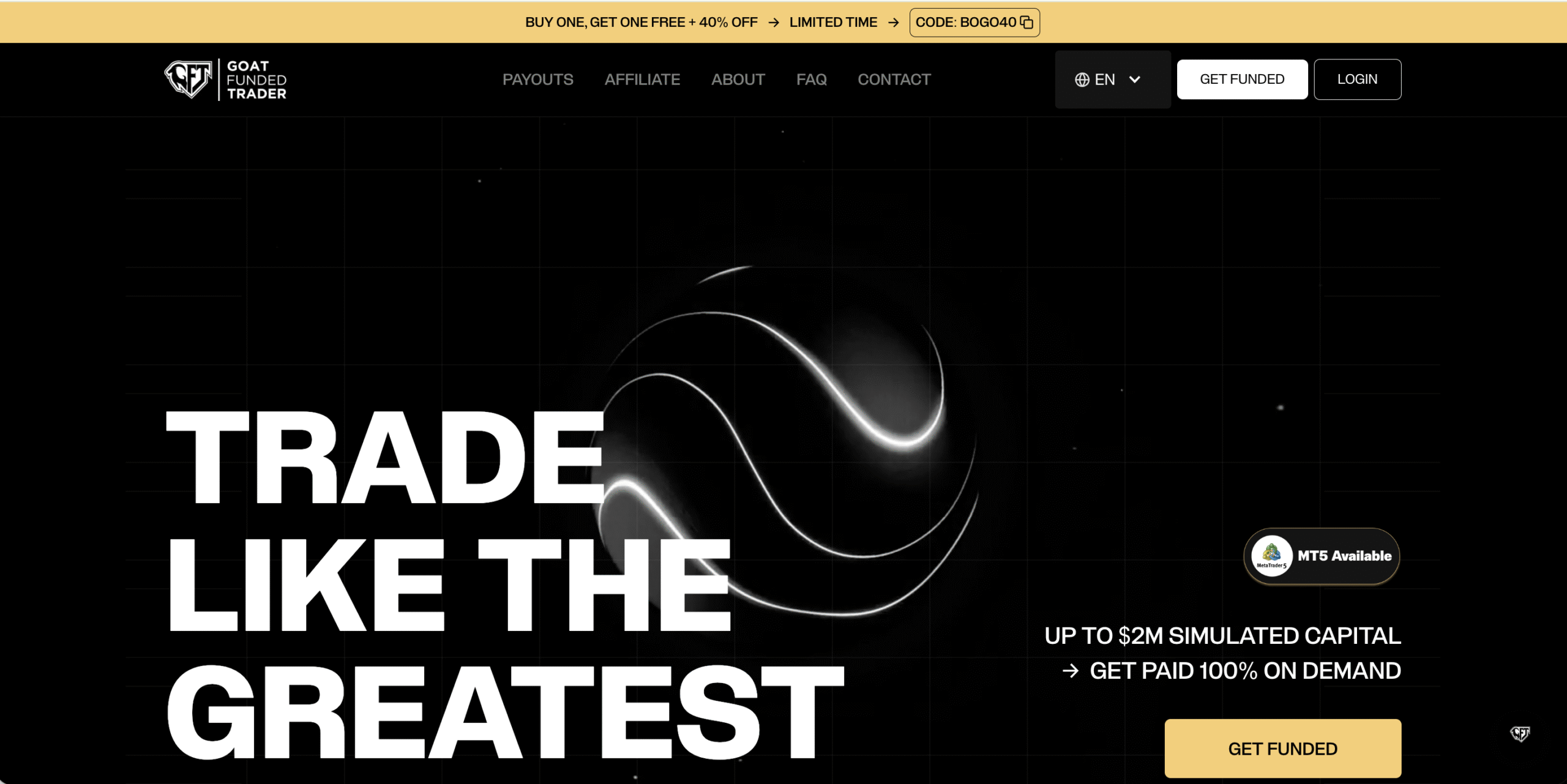This screenshot has height=784, width=1567.
Task: Click the MT5 Available badge
Action: click(x=1344, y=556)
